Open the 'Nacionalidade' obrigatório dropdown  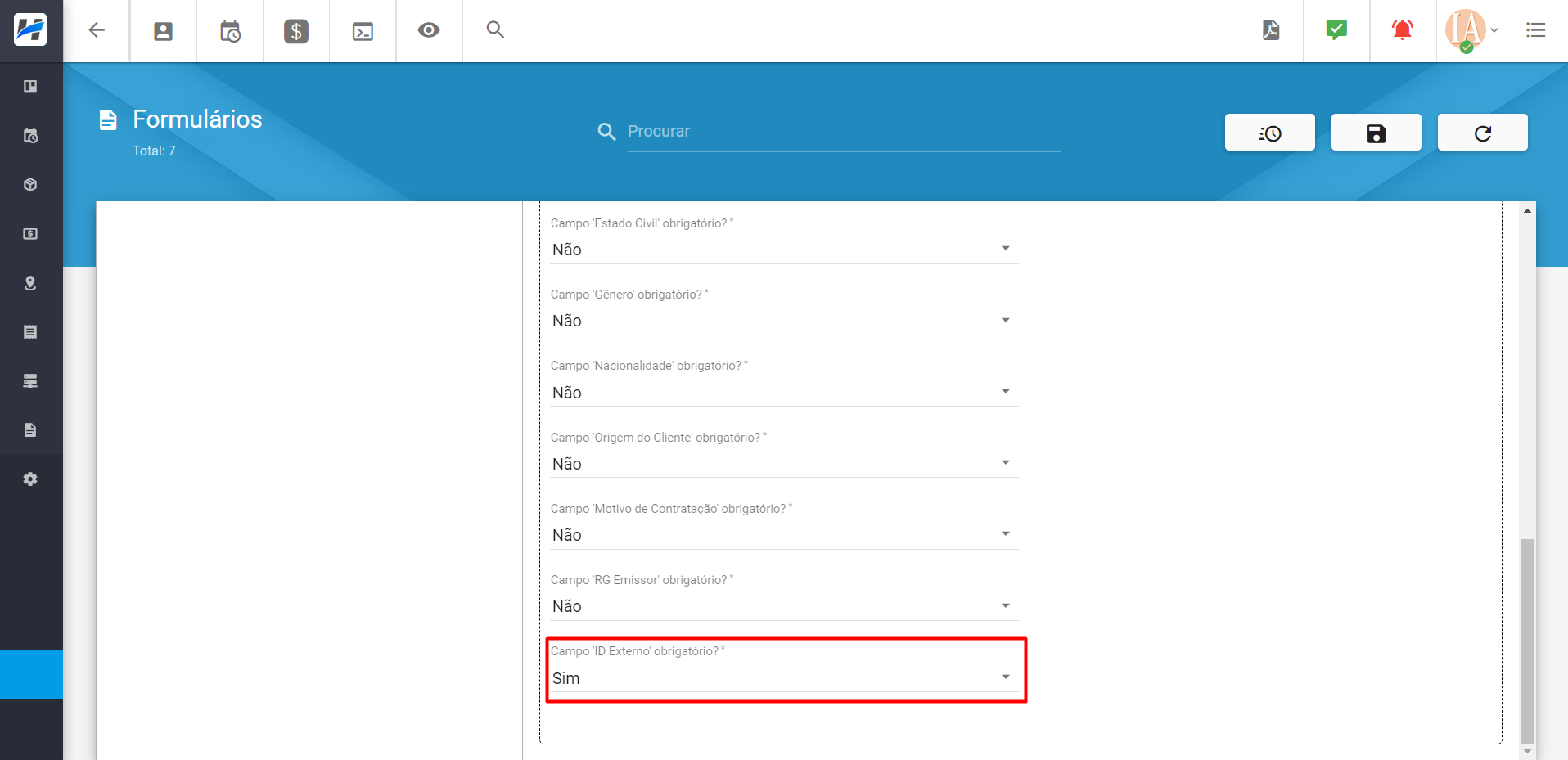point(783,393)
